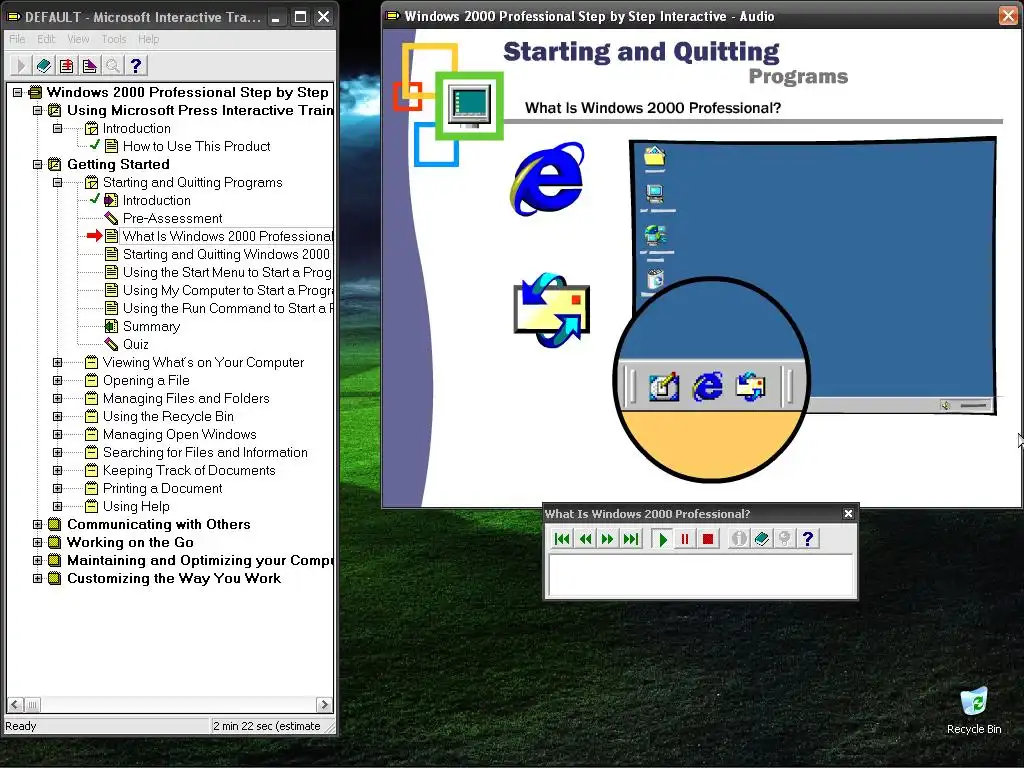Image resolution: width=1024 pixels, height=768 pixels.
Task: Stop the audio lesson
Action: click(x=707, y=539)
